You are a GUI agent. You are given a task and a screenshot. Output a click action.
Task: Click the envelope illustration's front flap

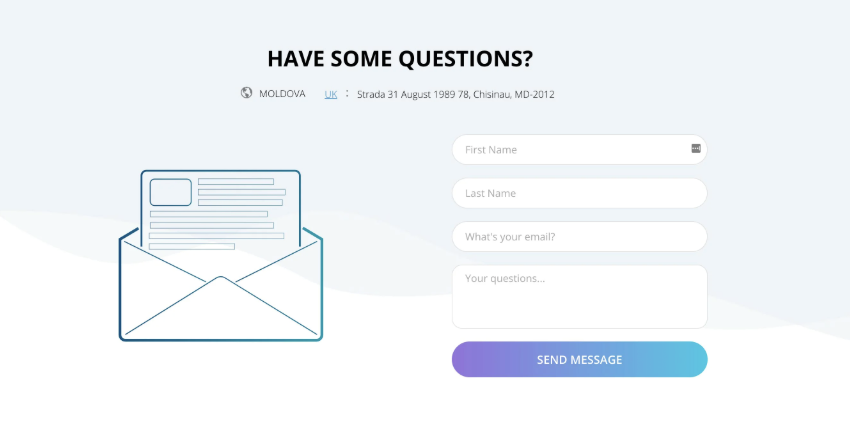click(221, 310)
